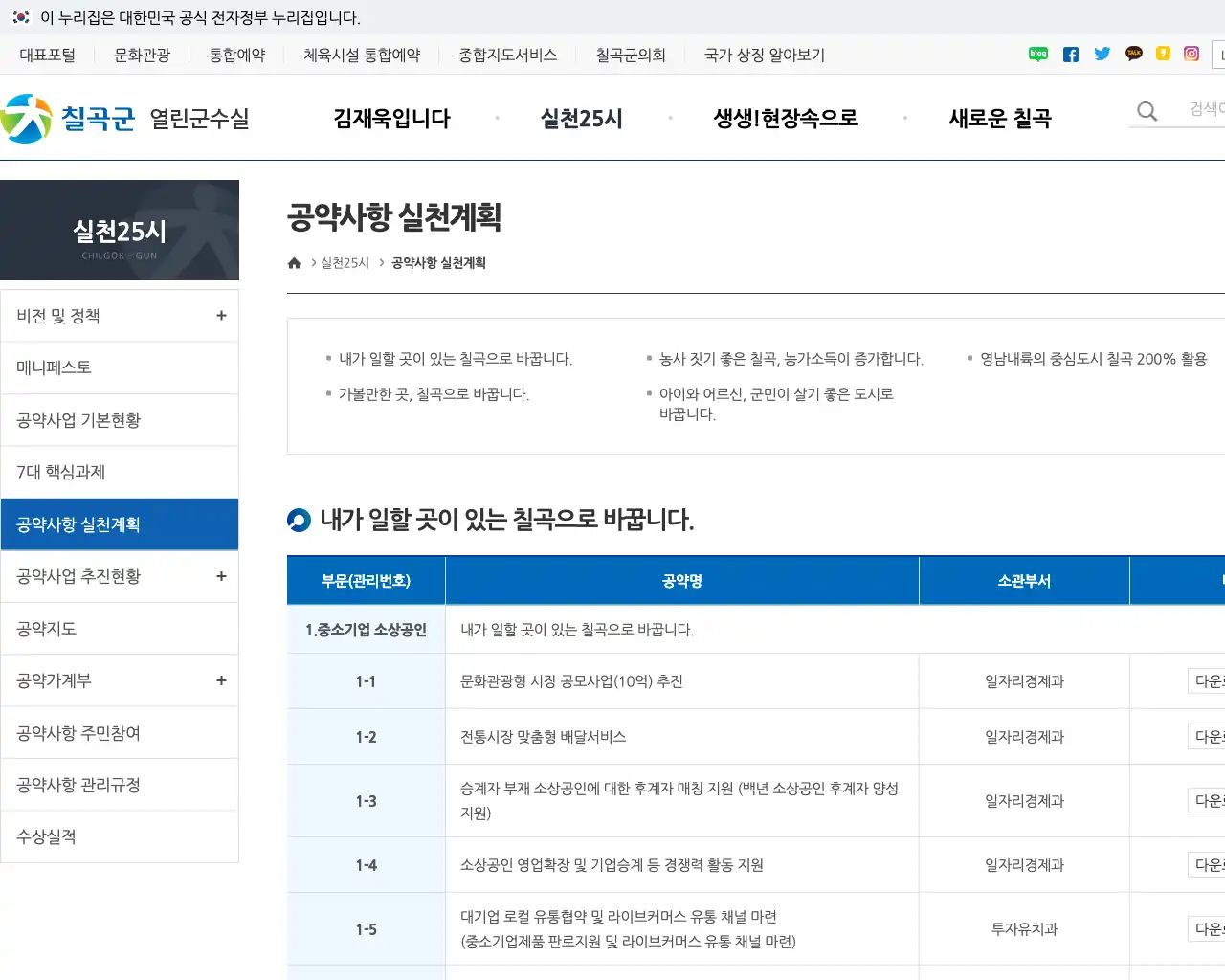Click the 실천25시 breadcrumb link
Screen dimensions: 1225x980
[x=345, y=262]
